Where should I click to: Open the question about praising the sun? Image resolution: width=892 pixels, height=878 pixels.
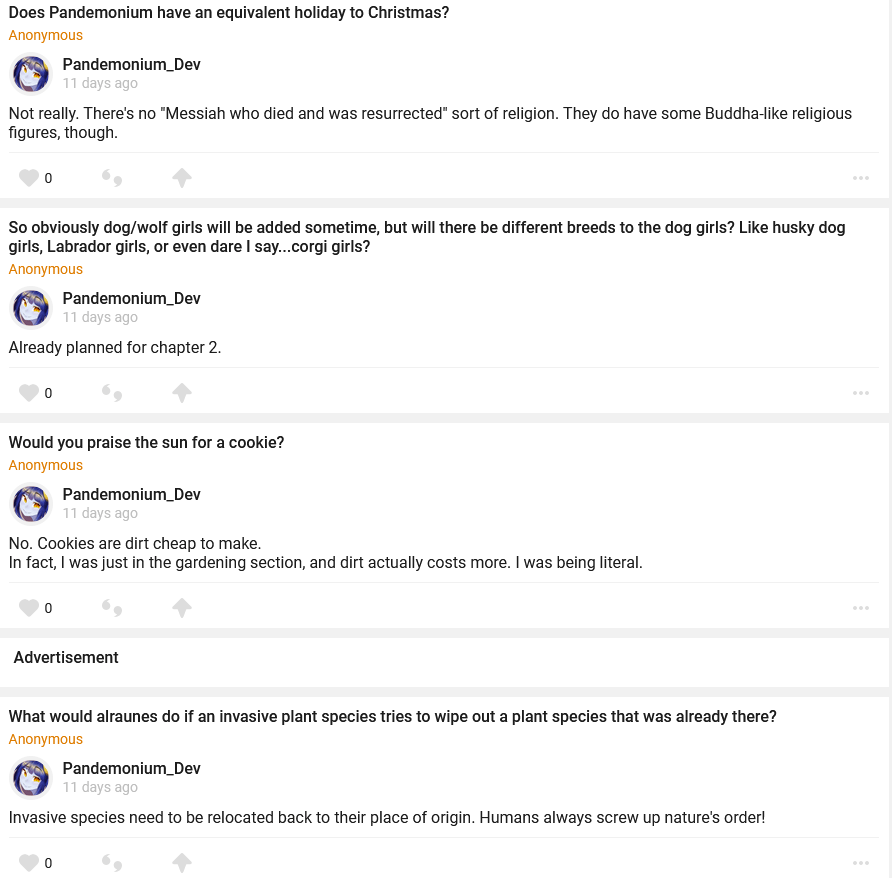click(146, 442)
